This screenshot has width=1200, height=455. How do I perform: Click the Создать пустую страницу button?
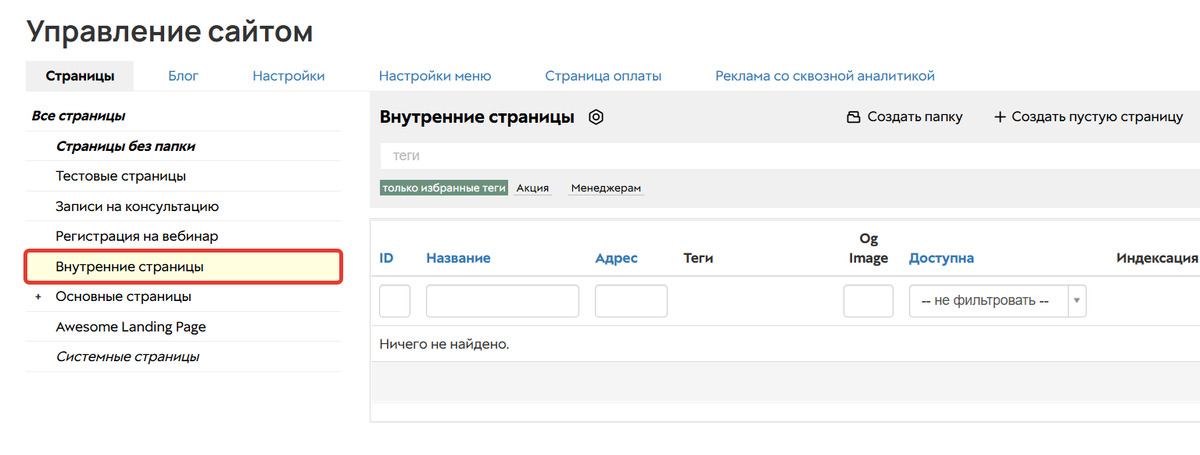pyautogui.click(x=1088, y=117)
